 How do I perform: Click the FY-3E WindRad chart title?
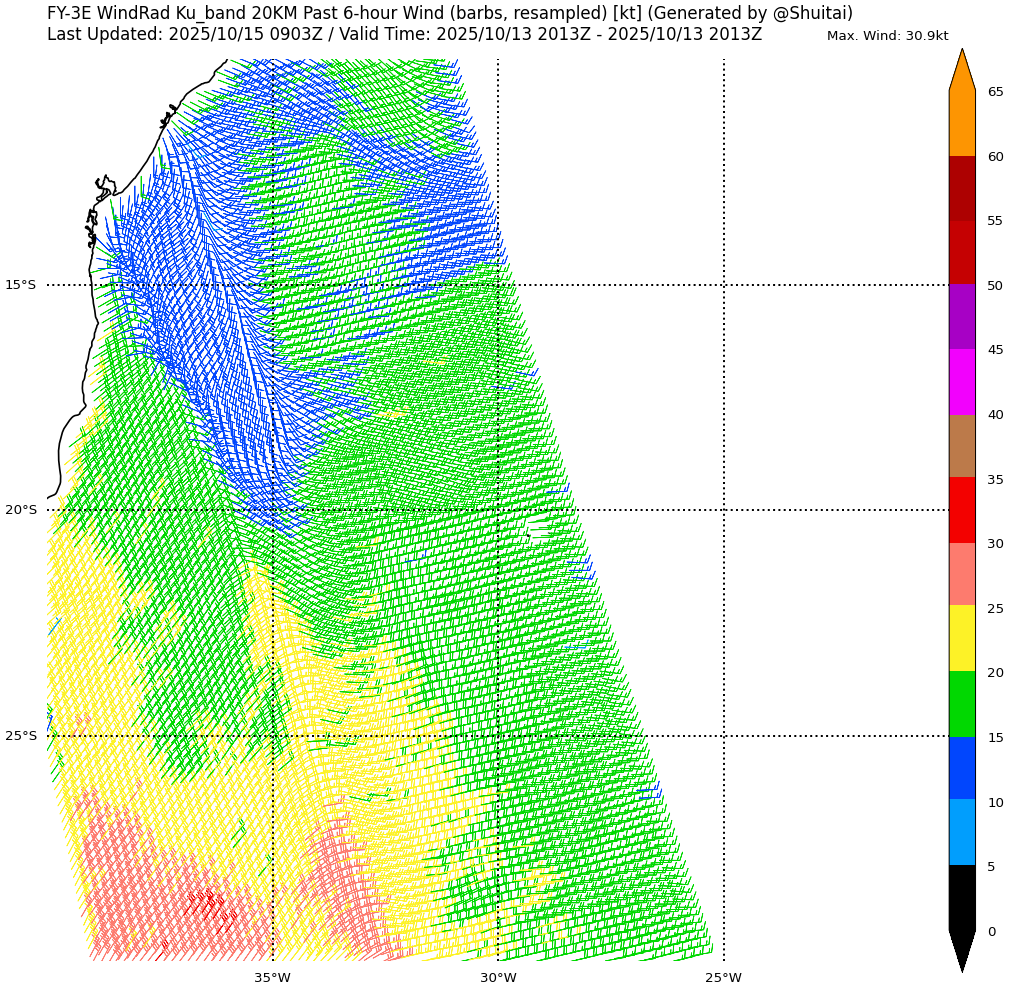click(x=450, y=13)
